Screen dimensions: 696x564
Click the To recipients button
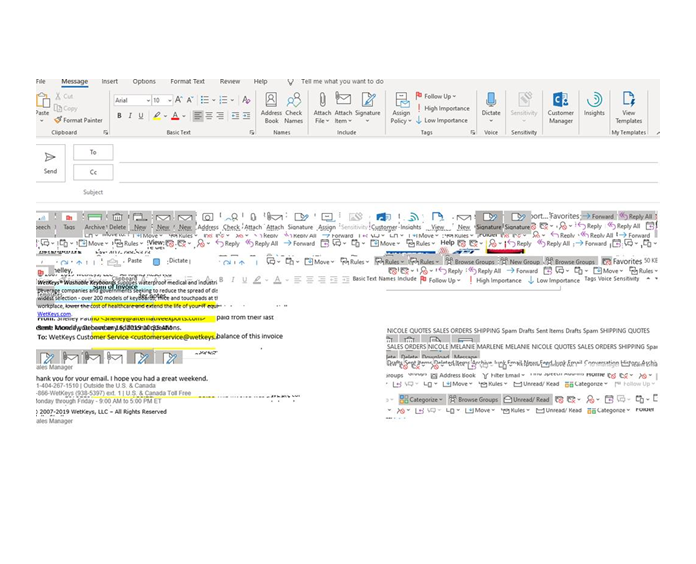(x=93, y=152)
